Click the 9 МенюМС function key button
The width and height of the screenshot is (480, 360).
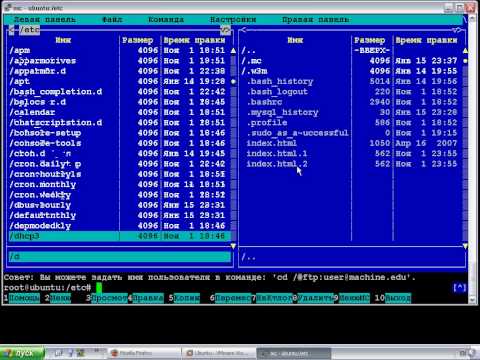point(352,298)
